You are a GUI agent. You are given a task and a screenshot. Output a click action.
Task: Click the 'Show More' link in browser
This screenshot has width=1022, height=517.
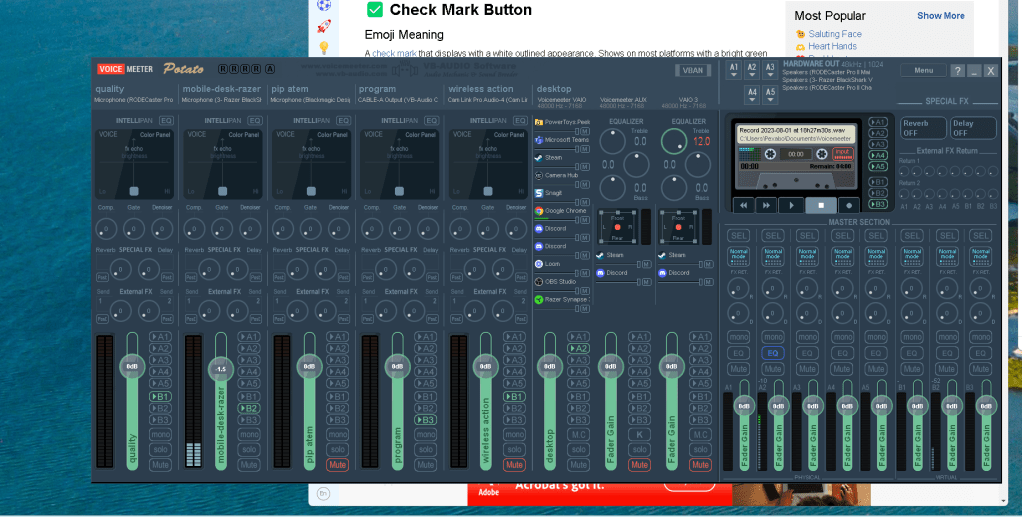(941, 16)
